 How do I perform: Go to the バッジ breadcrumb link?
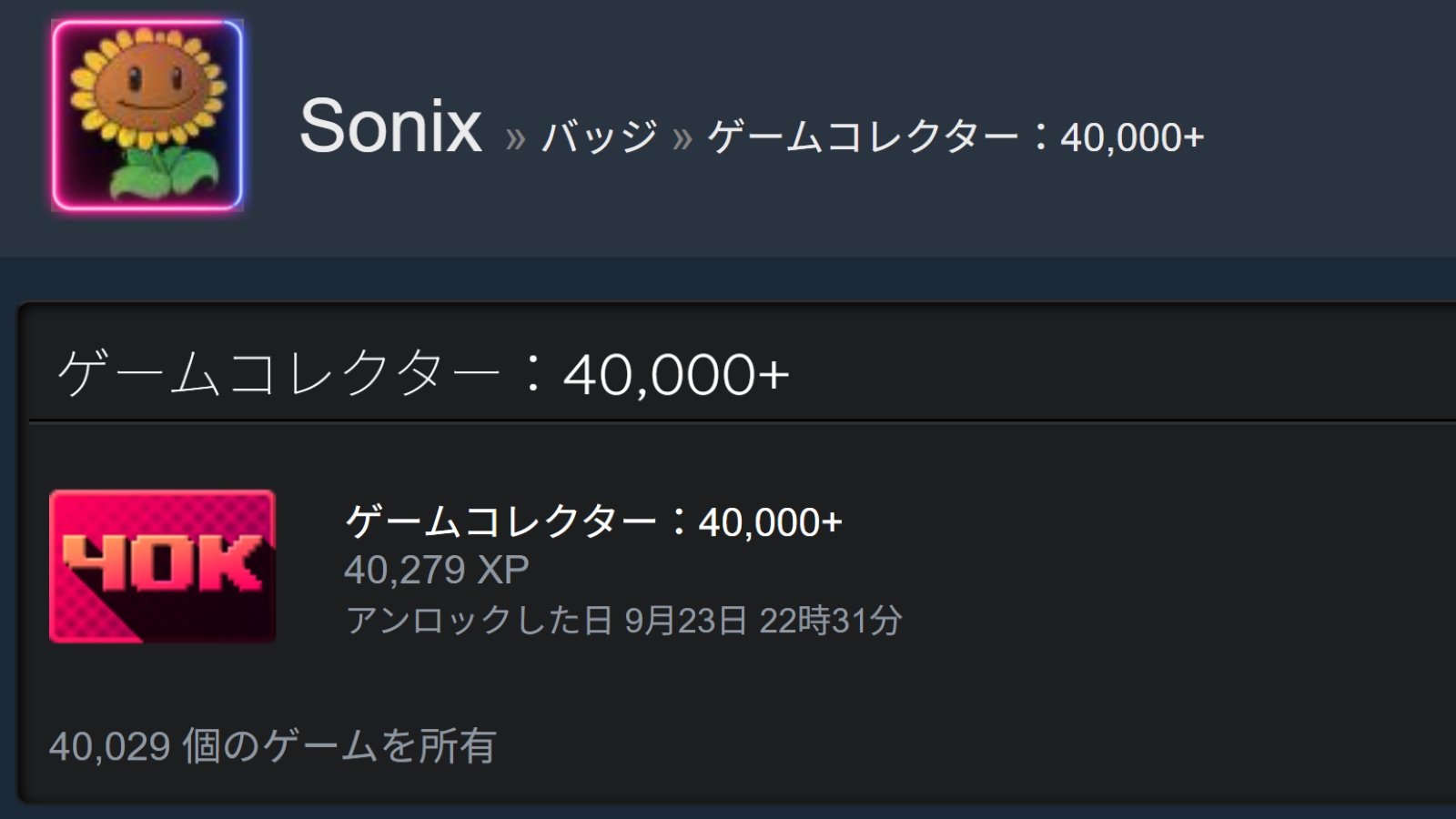(599, 137)
